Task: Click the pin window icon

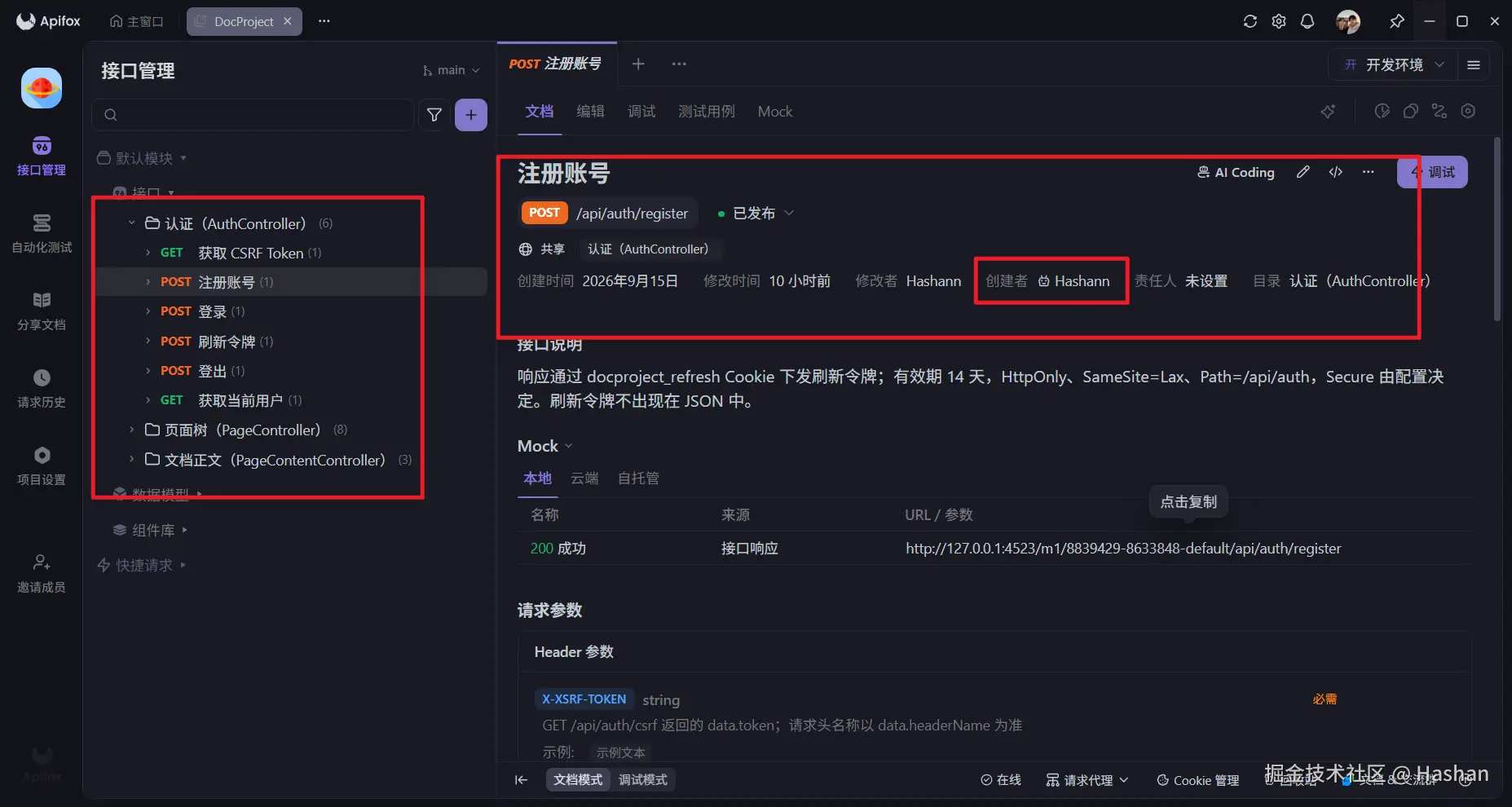Action: [1397, 21]
